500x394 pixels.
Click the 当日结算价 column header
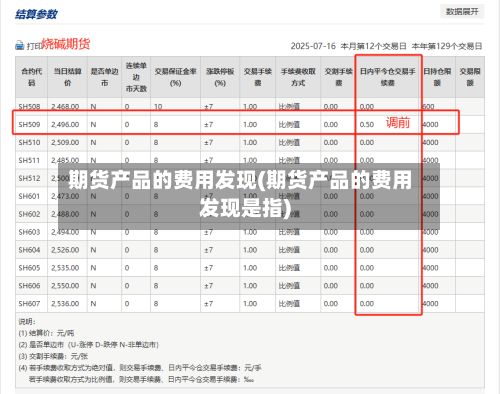68,77
